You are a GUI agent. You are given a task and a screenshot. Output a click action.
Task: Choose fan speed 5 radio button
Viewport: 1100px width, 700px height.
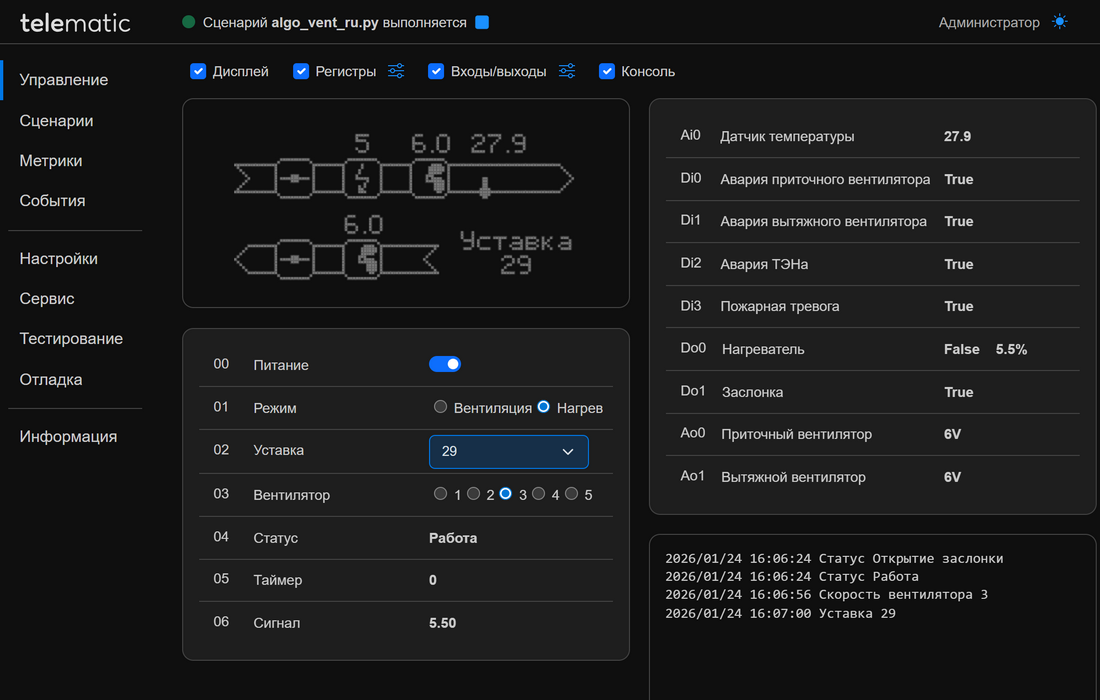click(x=571, y=494)
